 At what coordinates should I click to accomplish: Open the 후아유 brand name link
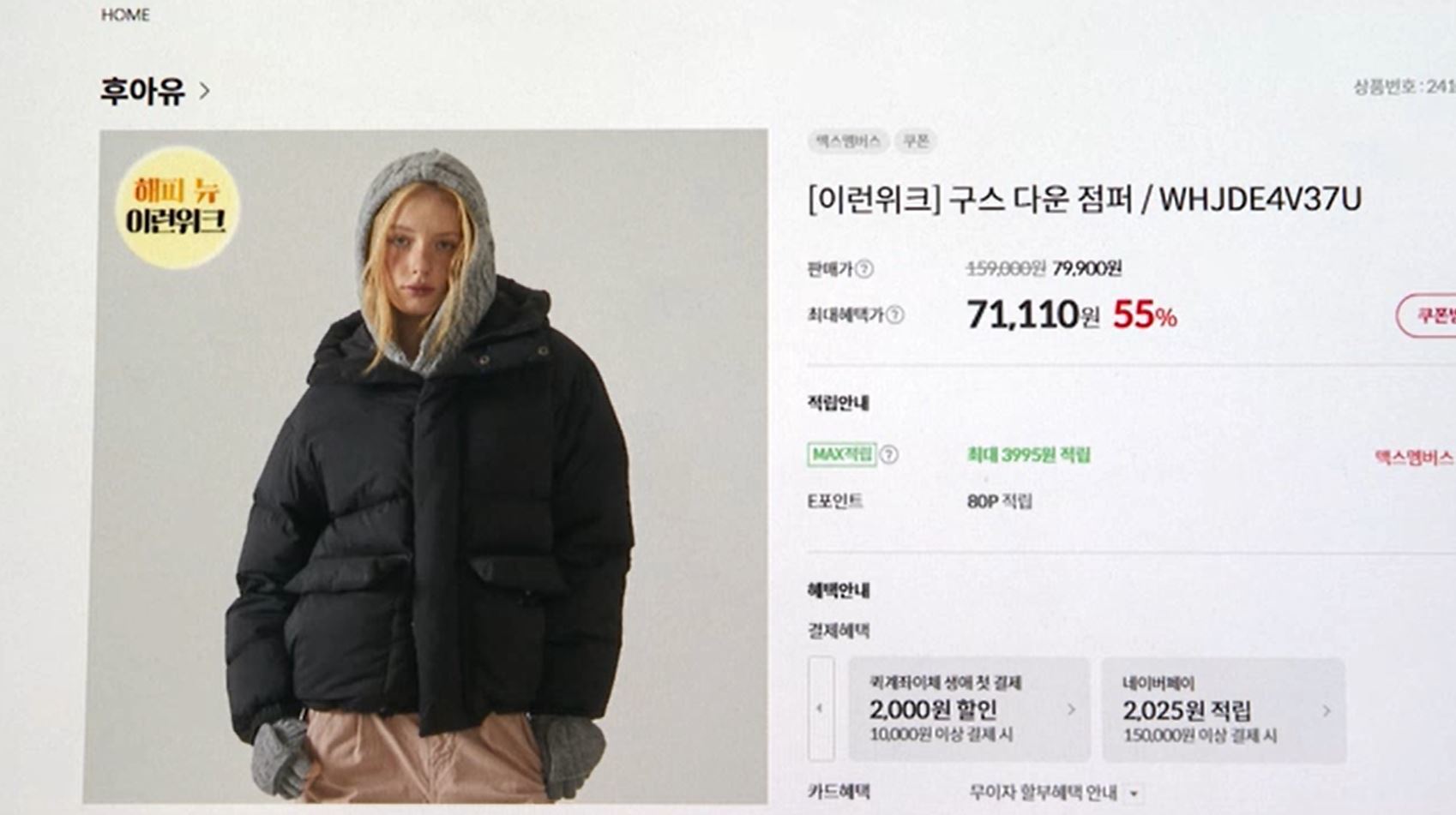click(142, 91)
